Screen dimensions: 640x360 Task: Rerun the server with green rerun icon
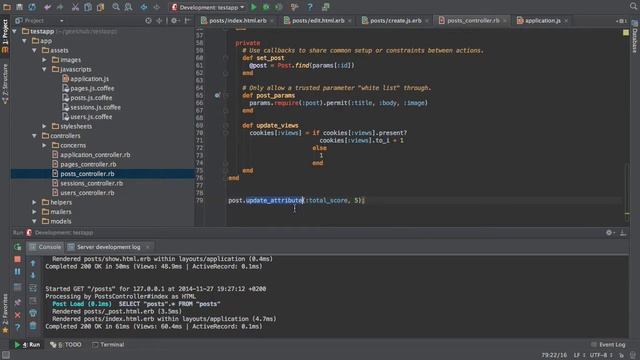[x=18, y=247]
